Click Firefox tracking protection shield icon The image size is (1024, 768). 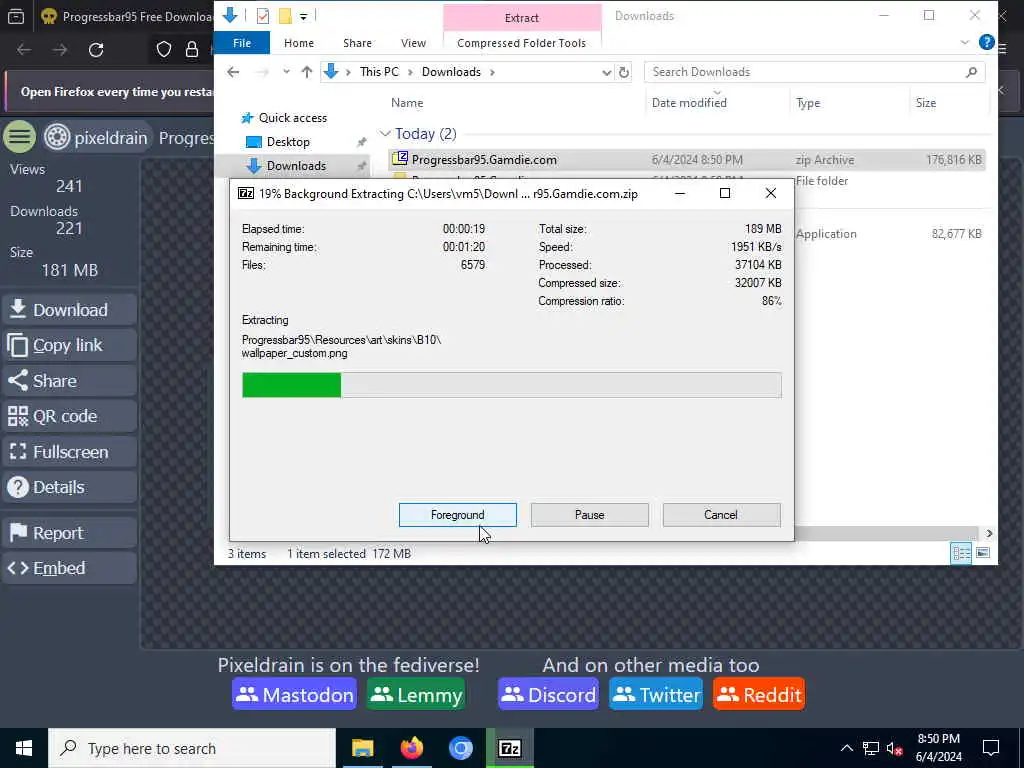163,50
